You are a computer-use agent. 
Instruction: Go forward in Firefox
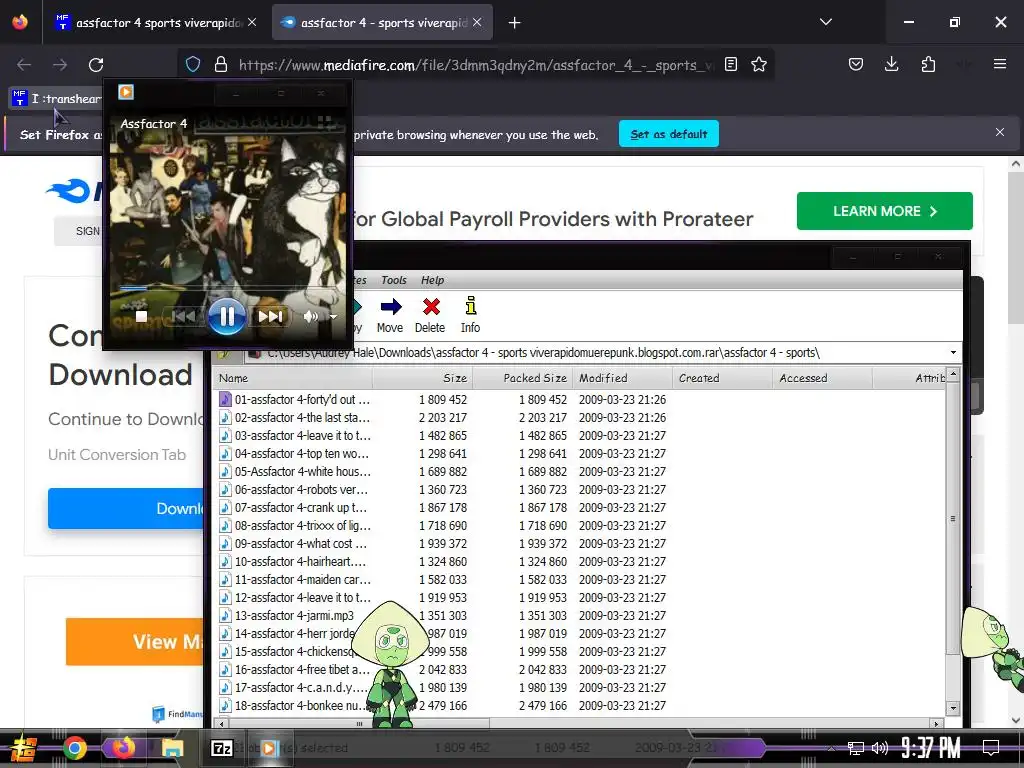tap(60, 65)
